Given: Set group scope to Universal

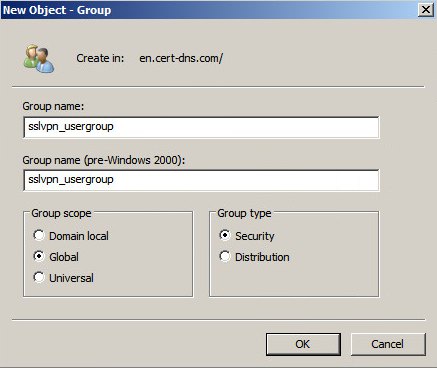Looking at the screenshot, I should pos(39,277).
